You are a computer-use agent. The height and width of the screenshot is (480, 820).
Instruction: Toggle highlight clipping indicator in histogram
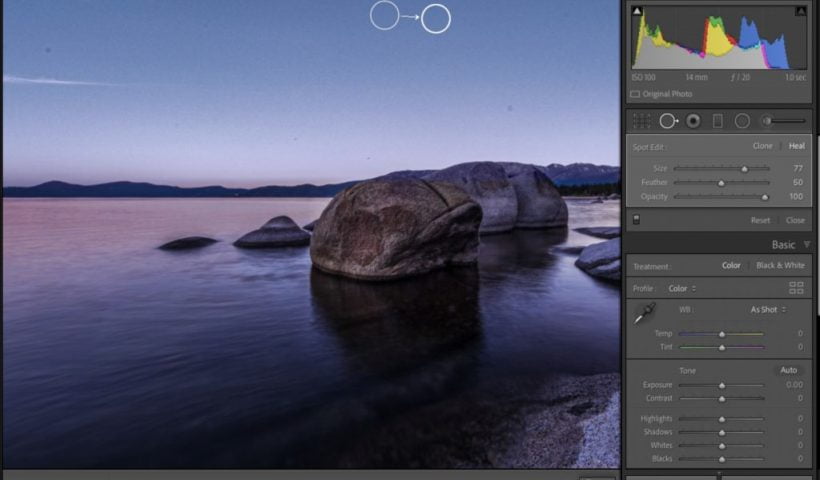[x=800, y=11]
